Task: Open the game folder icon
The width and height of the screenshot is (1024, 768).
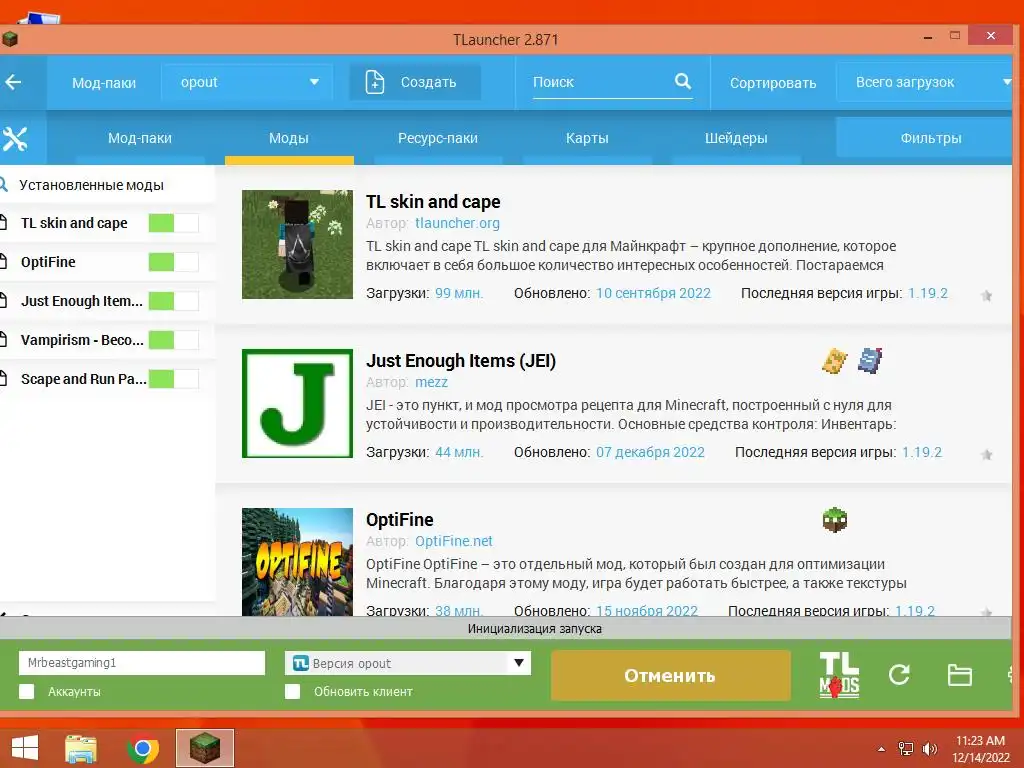Action: click(959, 675)
